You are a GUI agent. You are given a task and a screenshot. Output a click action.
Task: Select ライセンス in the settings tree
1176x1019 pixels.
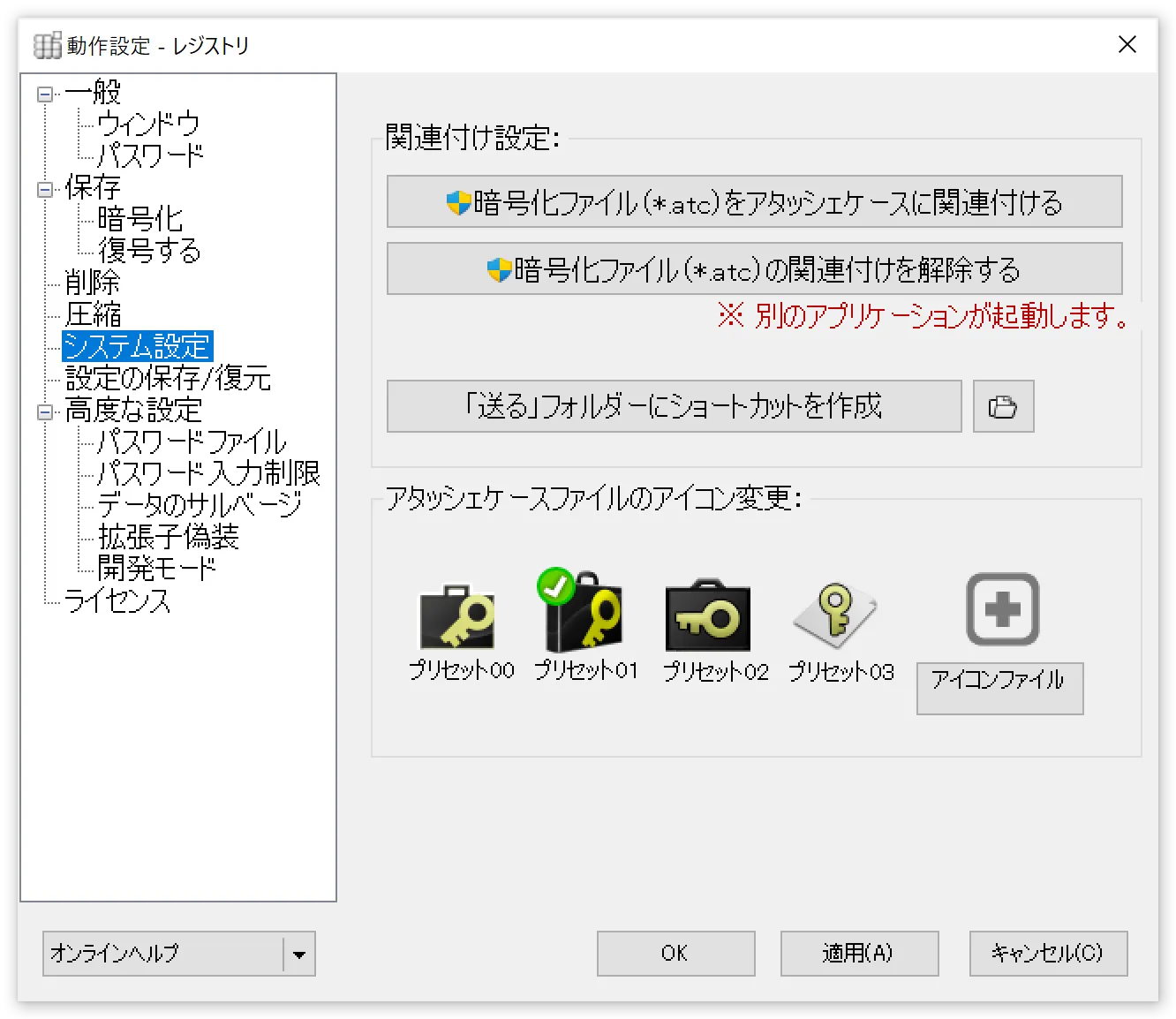coord(117,601)
